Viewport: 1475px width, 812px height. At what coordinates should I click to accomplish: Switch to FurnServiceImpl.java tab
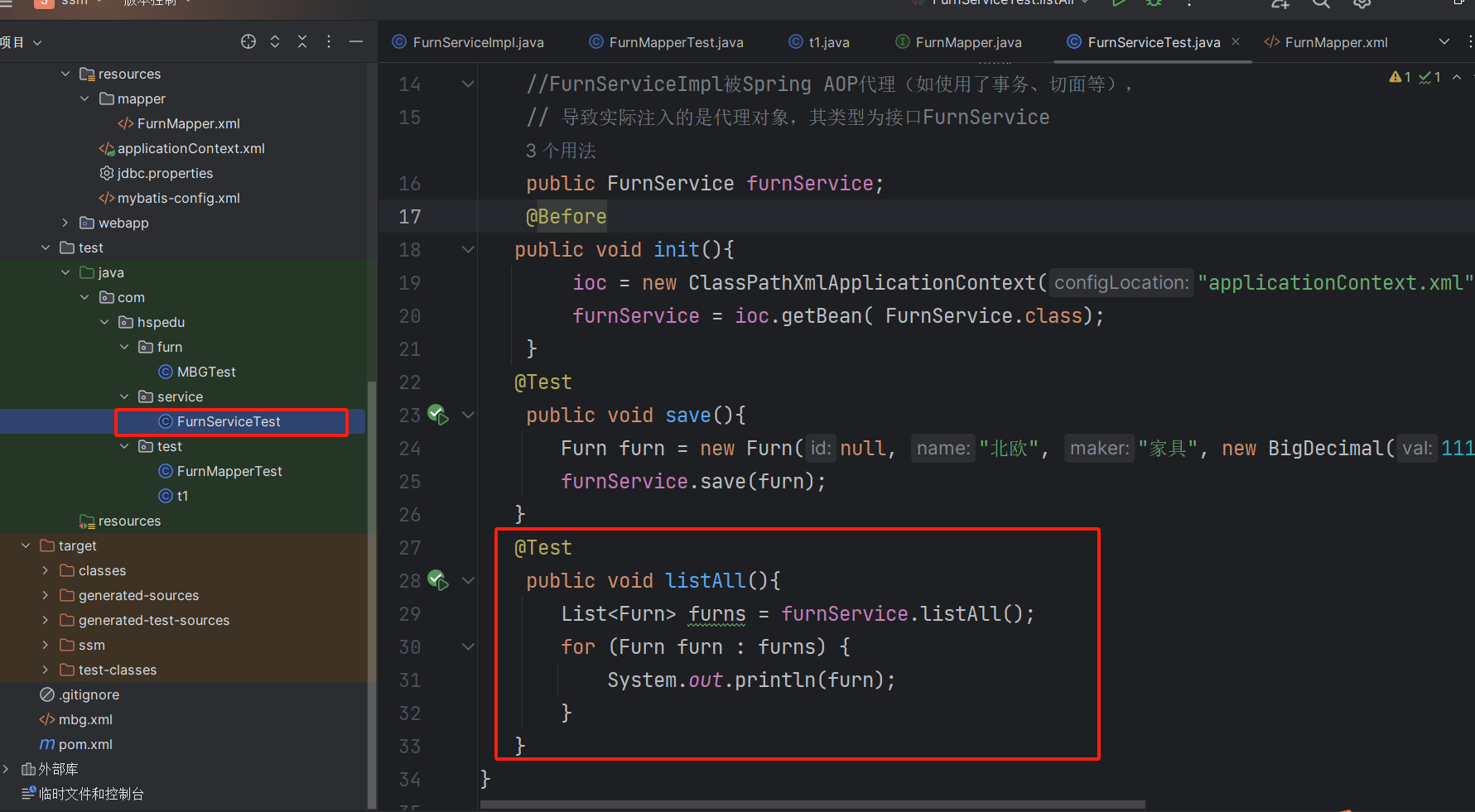pos(469,42)
